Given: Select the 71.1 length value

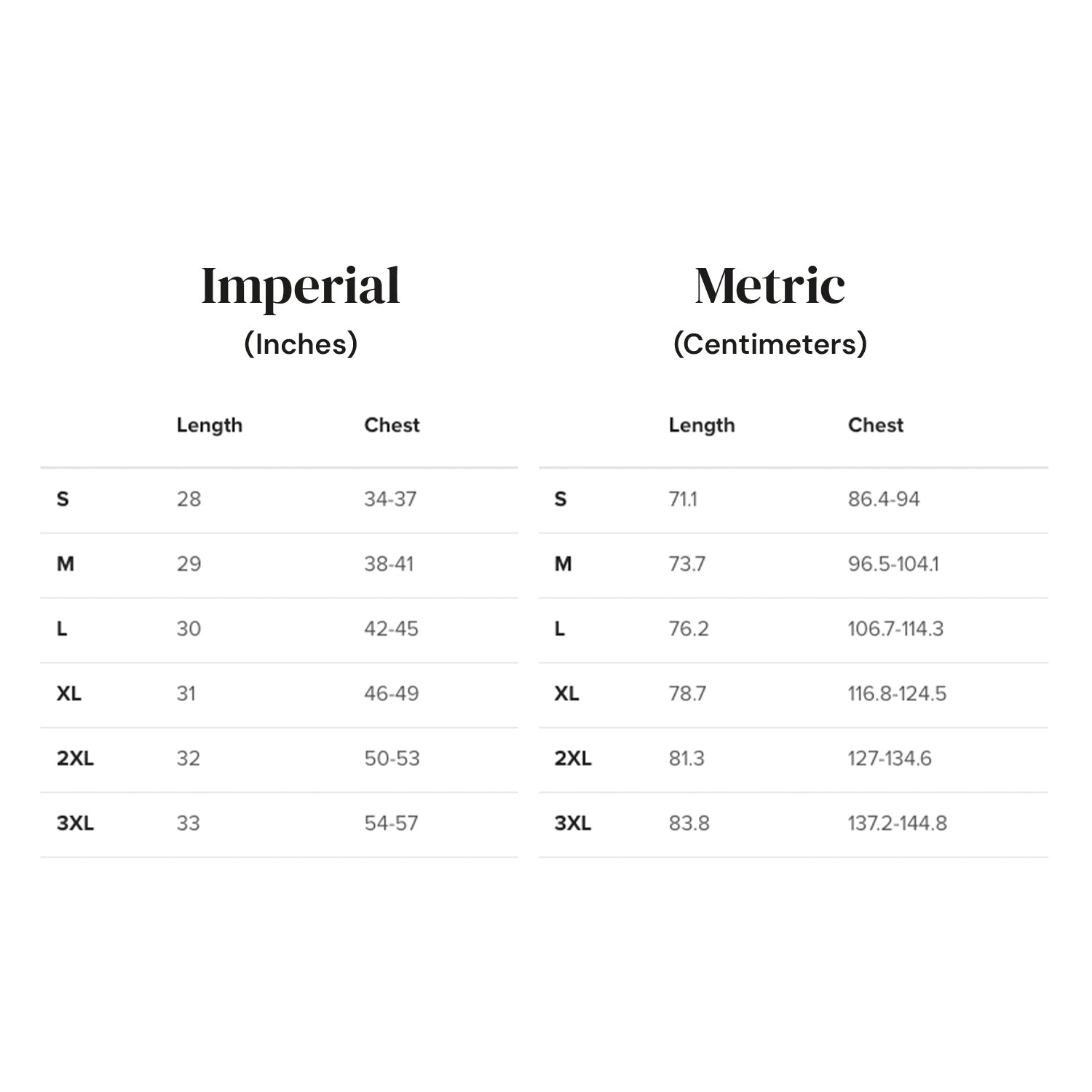Looking at the screenshot, I should point(682,499).
